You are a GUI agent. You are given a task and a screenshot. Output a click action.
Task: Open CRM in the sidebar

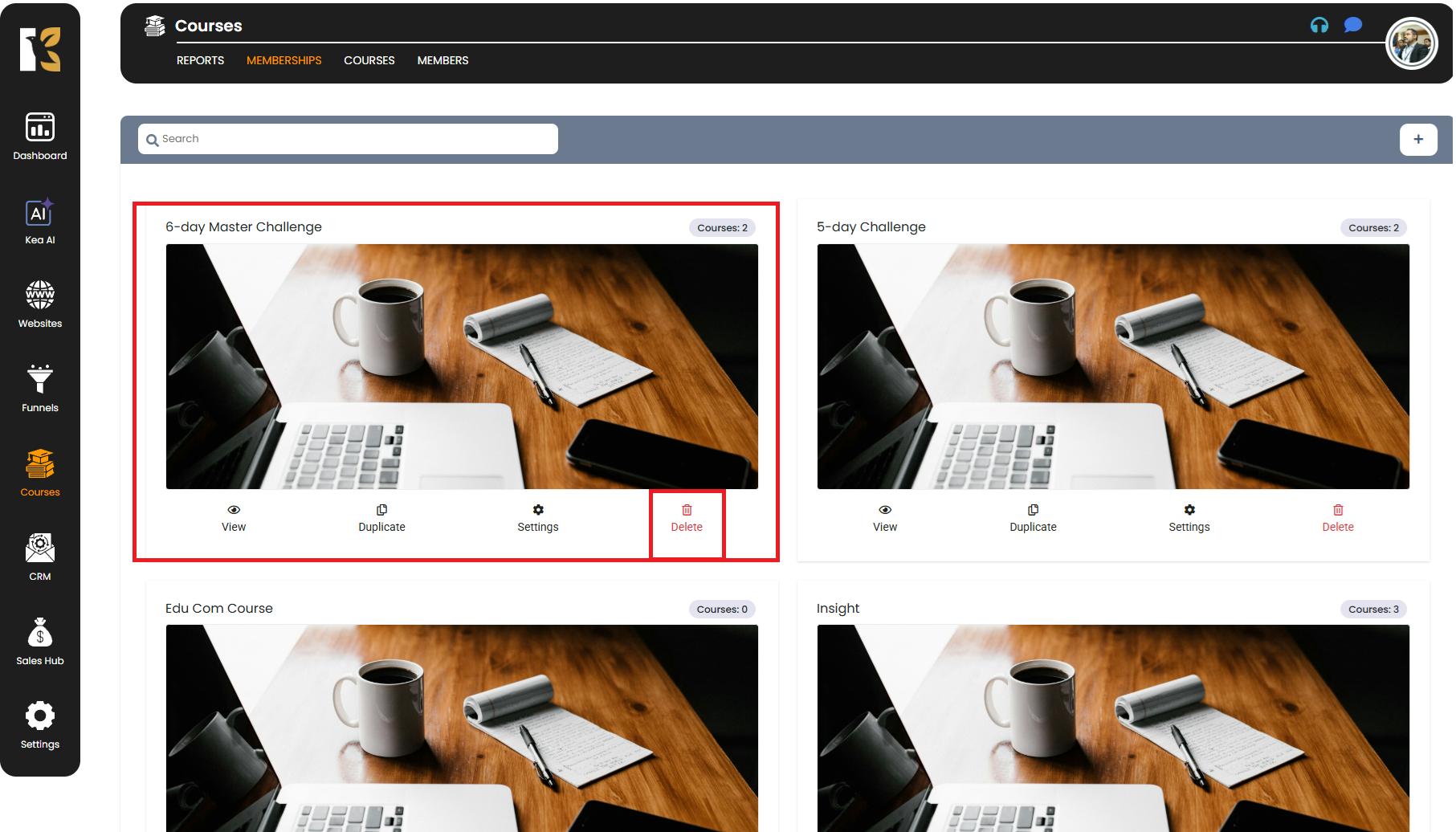coord(39,557)
